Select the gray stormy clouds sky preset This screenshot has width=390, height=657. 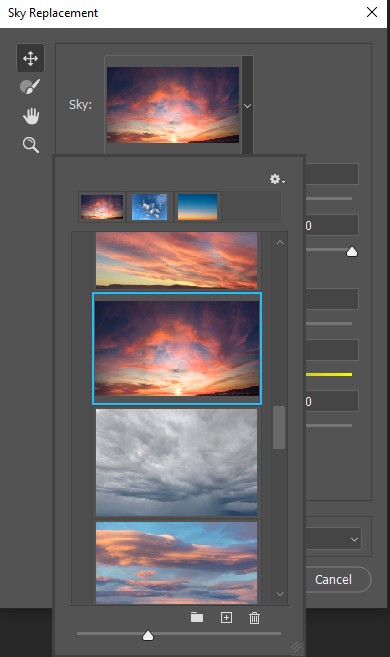pyautogui.click(x=176, y=462)
